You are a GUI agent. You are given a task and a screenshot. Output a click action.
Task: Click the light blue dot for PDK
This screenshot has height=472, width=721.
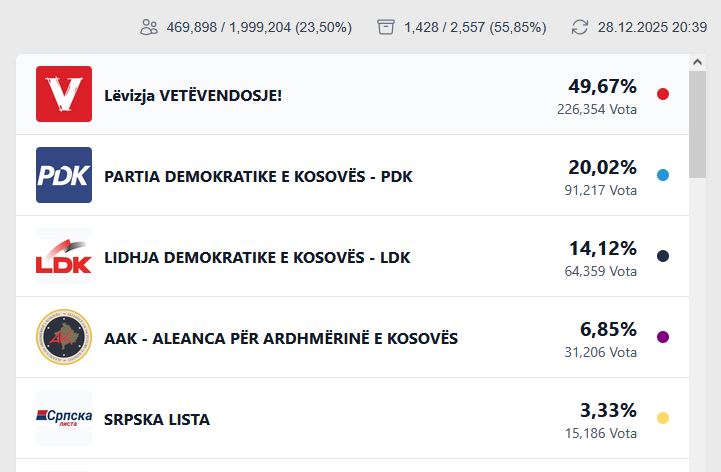662,175
